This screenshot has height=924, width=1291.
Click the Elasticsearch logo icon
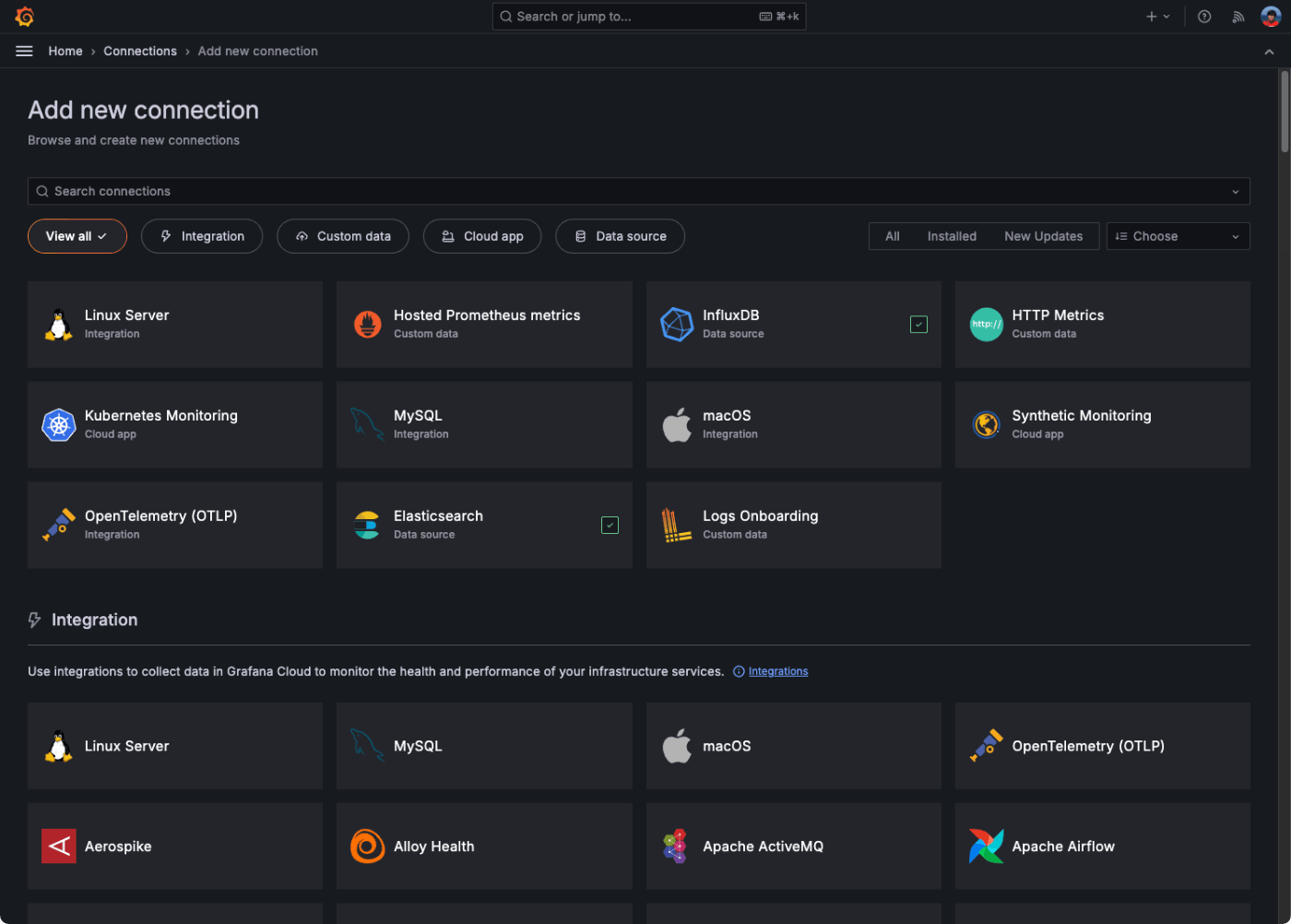click(368, 525)
